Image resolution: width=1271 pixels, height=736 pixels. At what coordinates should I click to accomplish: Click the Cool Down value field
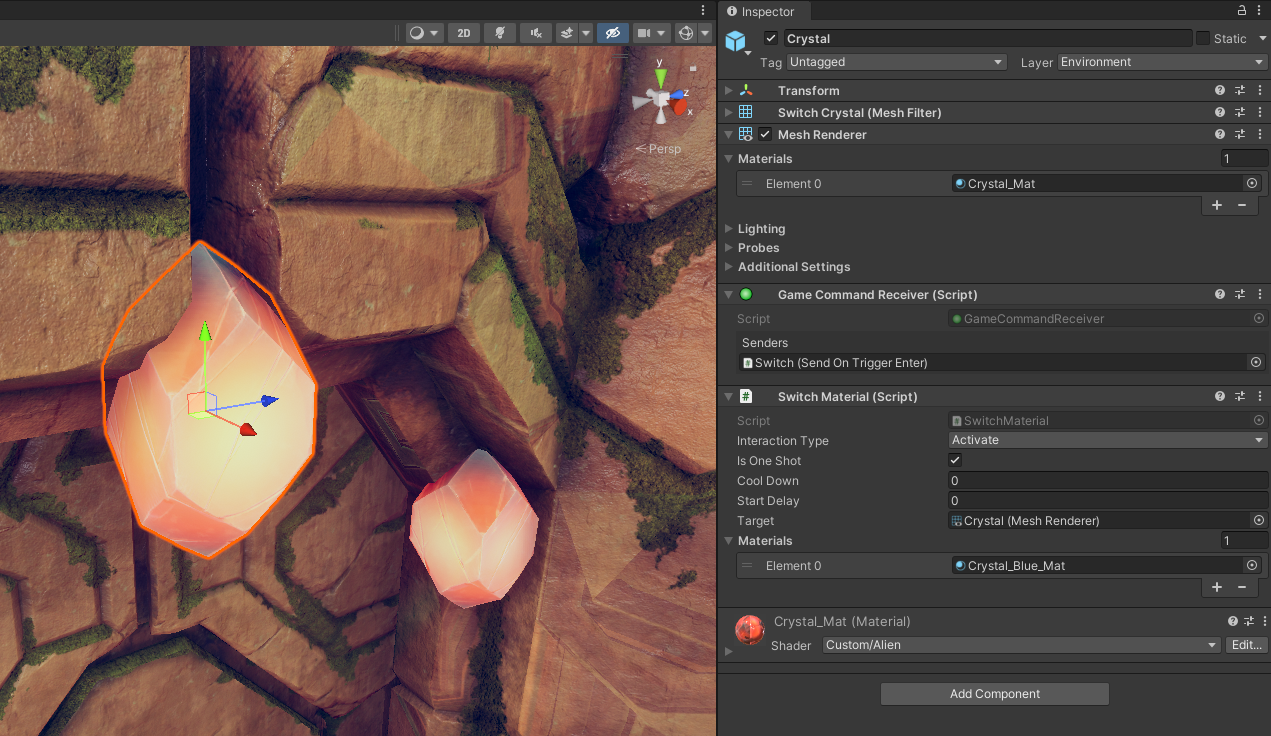[1107, 481]
